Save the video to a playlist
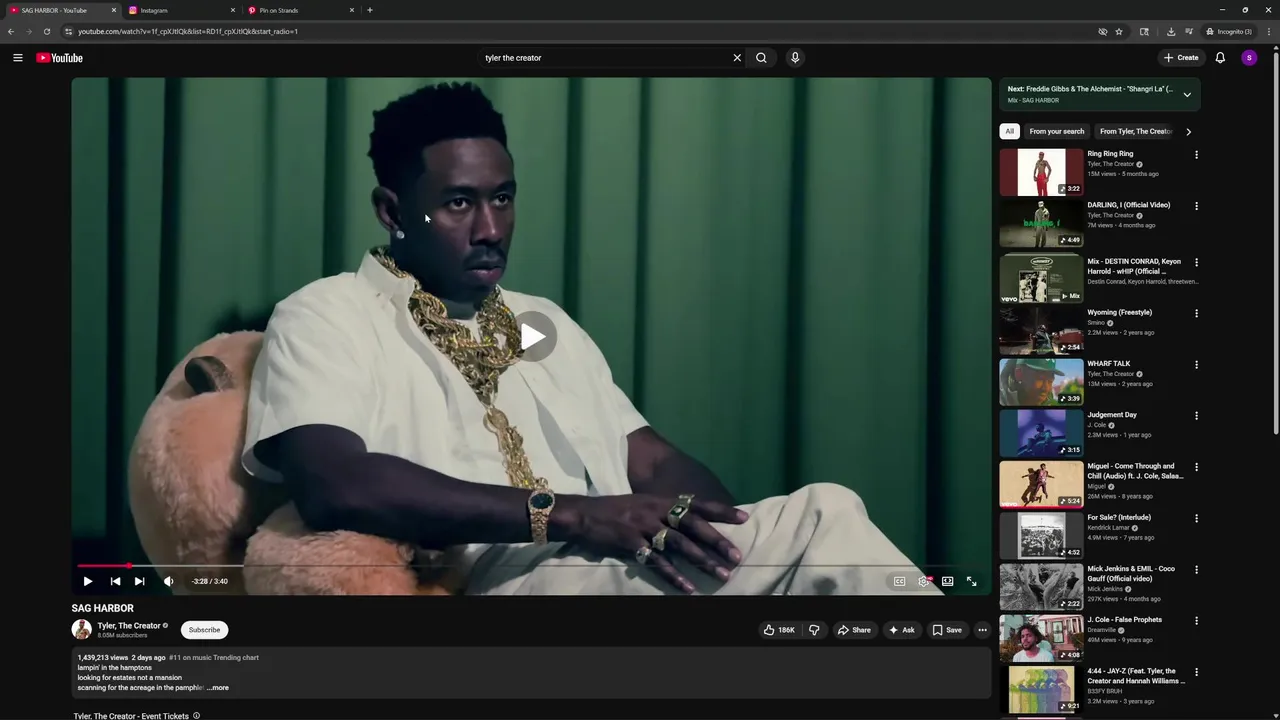 click(947, 630)
